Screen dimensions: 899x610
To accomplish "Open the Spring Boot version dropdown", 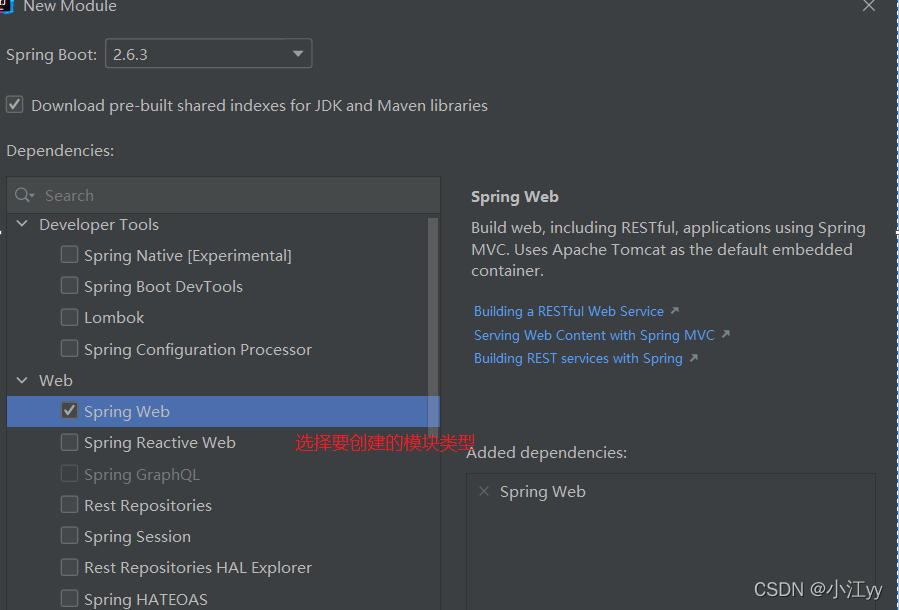I will [209, 54].
